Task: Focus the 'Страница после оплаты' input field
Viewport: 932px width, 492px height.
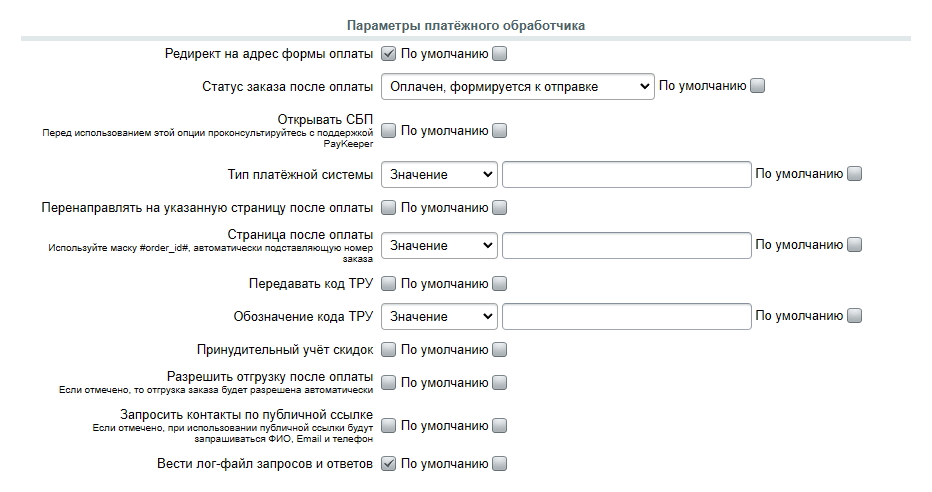Action: coord(626,245)
